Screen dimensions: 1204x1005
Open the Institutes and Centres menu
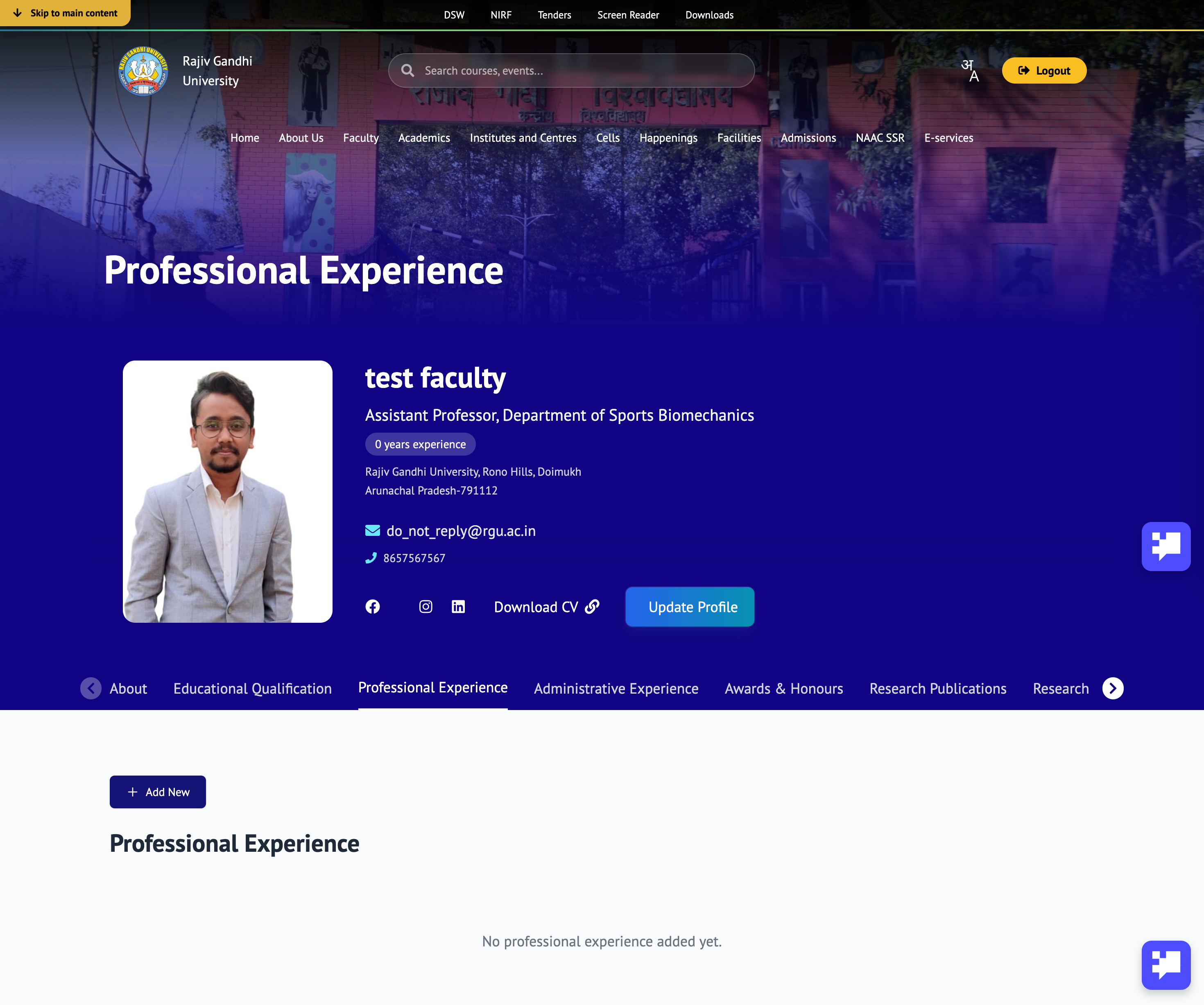point(522,138)
